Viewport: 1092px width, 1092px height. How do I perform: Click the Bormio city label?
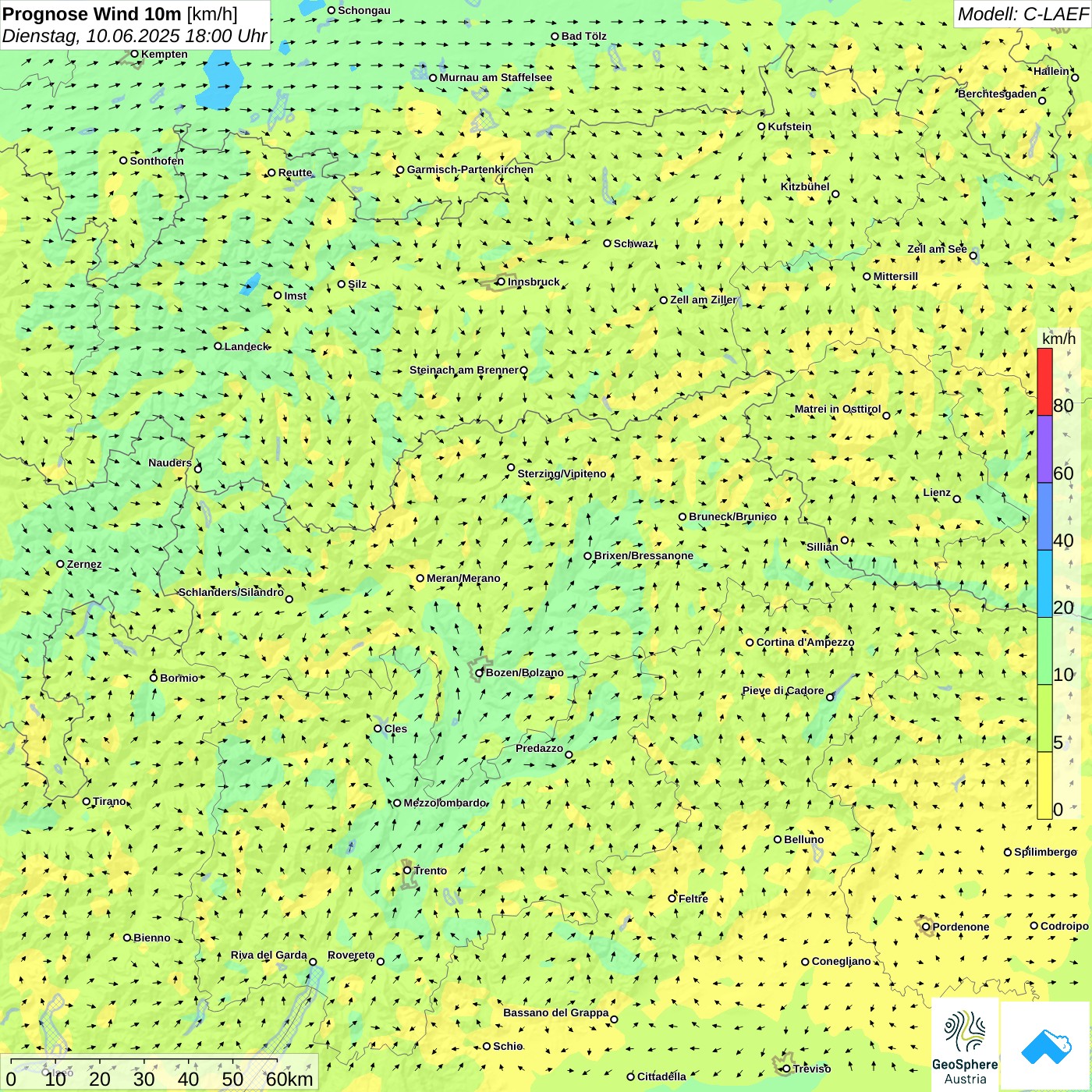(x=179, y=678)
